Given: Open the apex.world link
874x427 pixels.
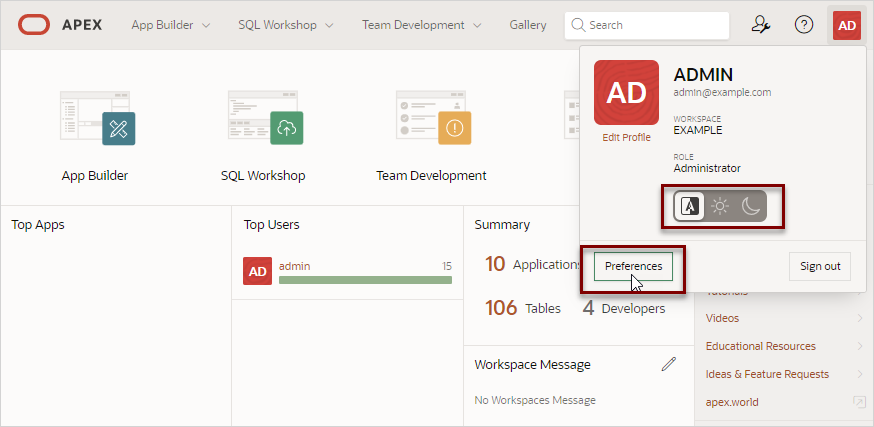Looking at the screenshot, I should 732,402.
